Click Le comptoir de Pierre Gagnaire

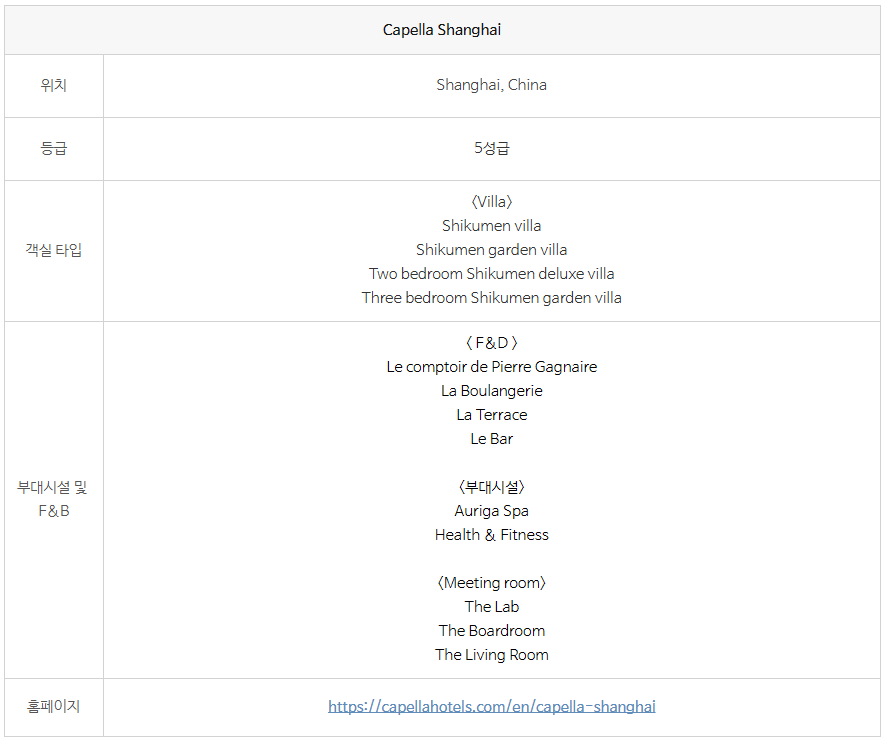tap(492, 367)
